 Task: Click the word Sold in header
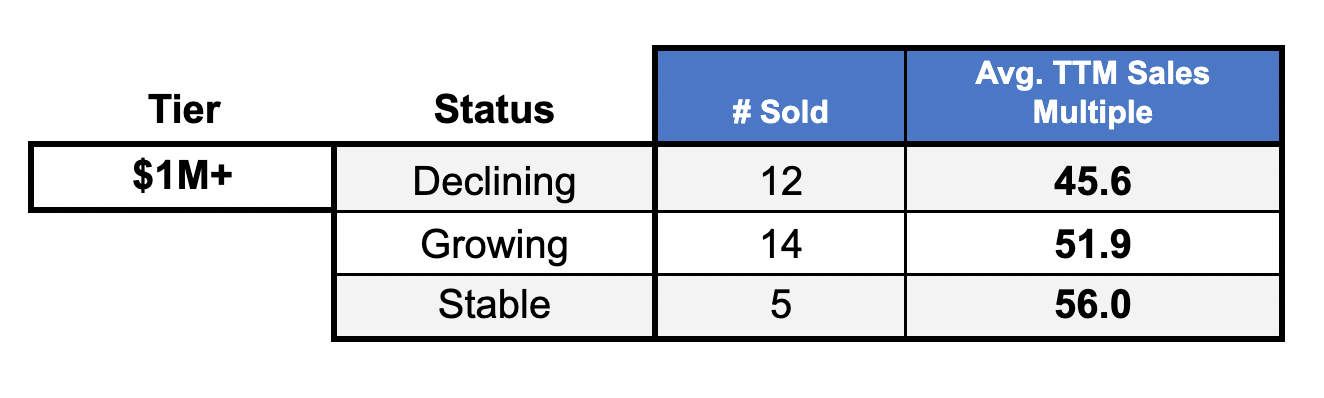(x=794, y=111)
